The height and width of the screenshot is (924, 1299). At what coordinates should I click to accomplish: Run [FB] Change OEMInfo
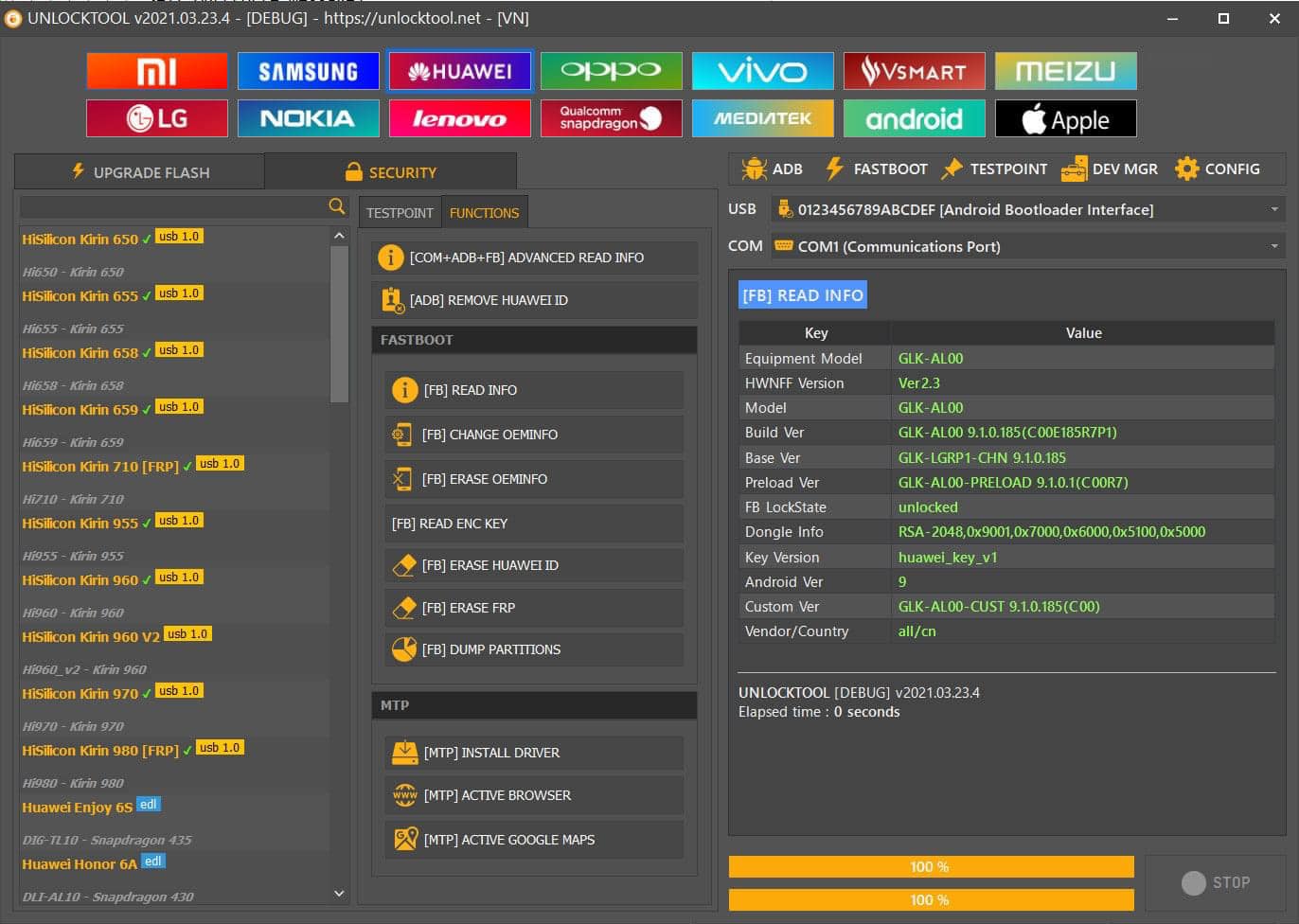(x=534, y=435)
